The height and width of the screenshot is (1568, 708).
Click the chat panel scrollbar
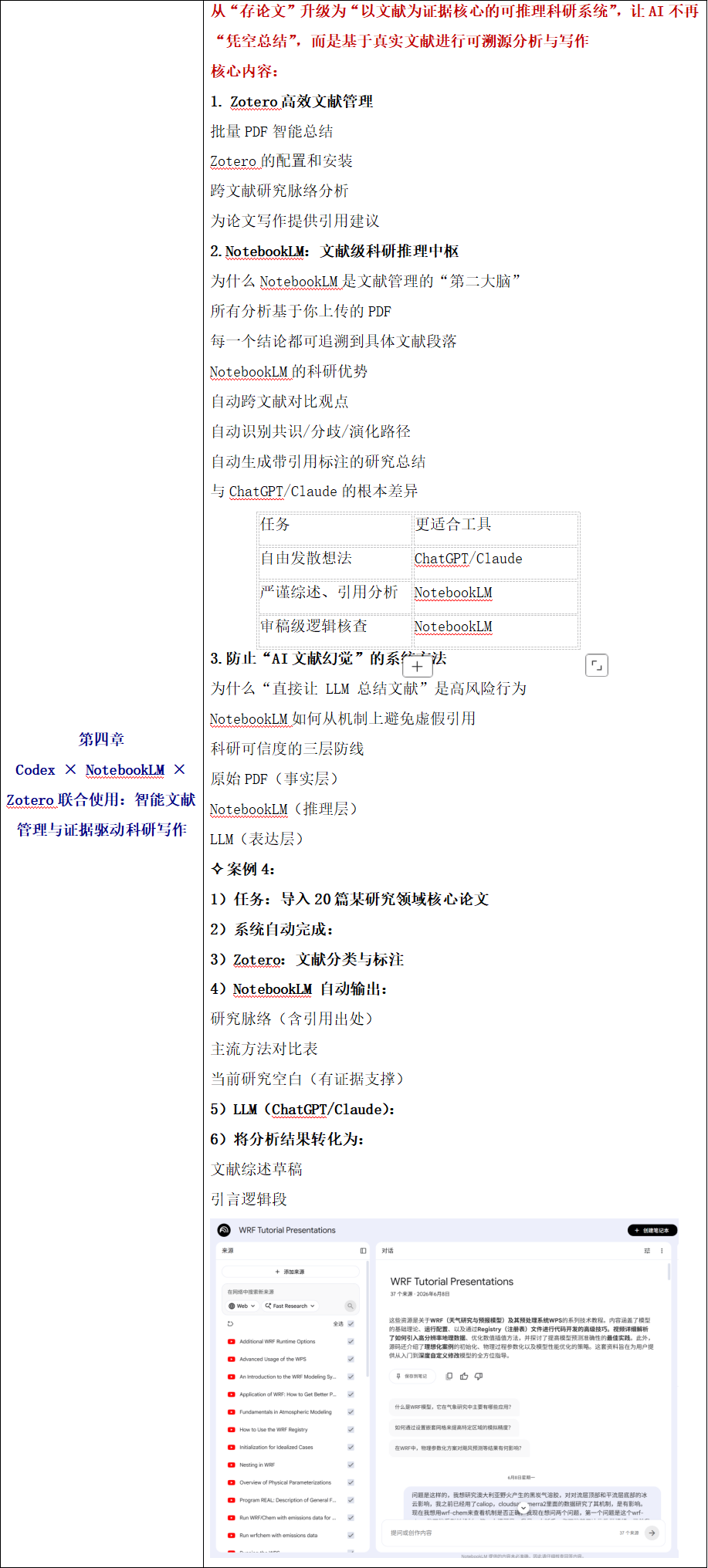(x=669, y=1273)
